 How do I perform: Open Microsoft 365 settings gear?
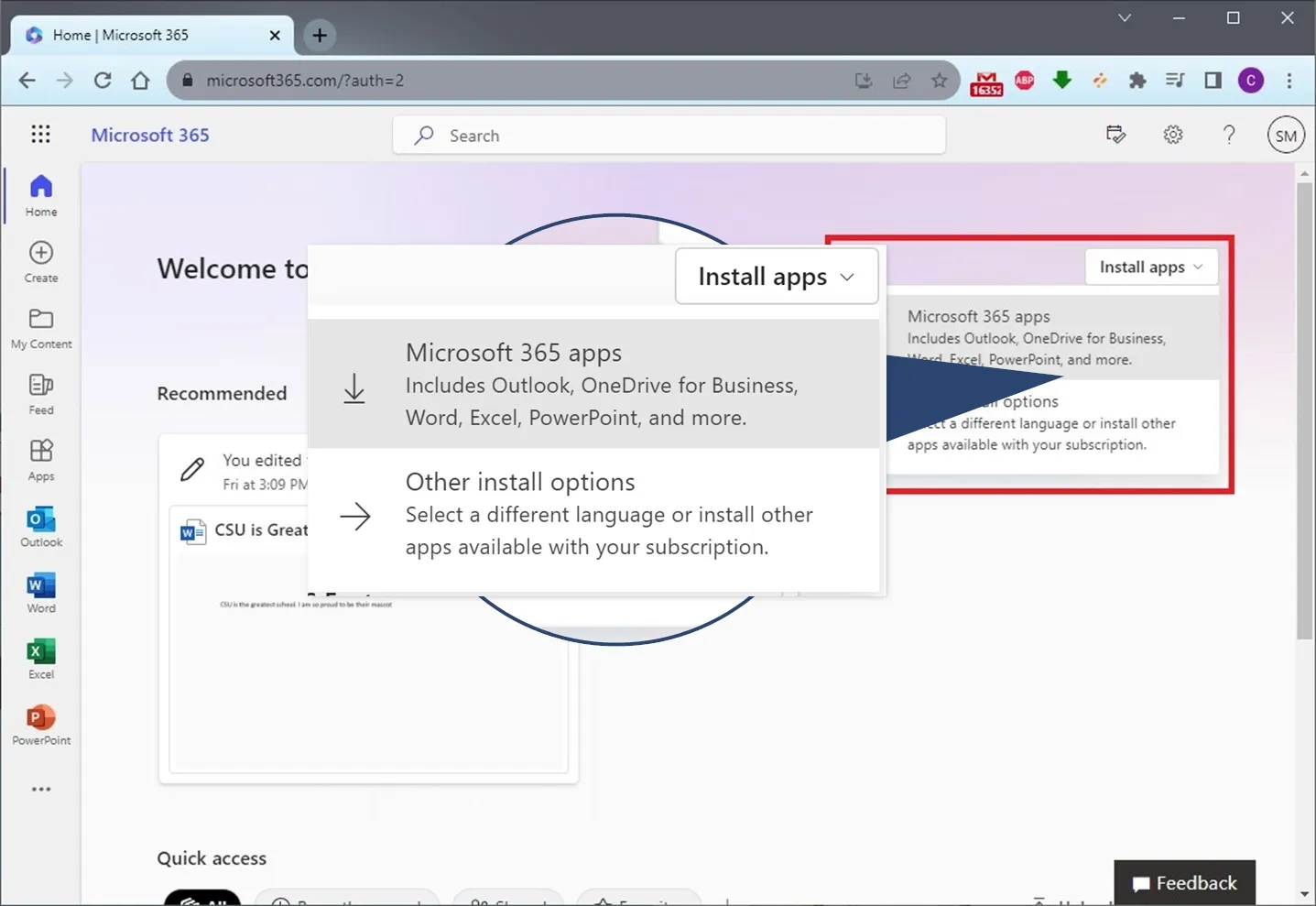[x=1172, y=134]
